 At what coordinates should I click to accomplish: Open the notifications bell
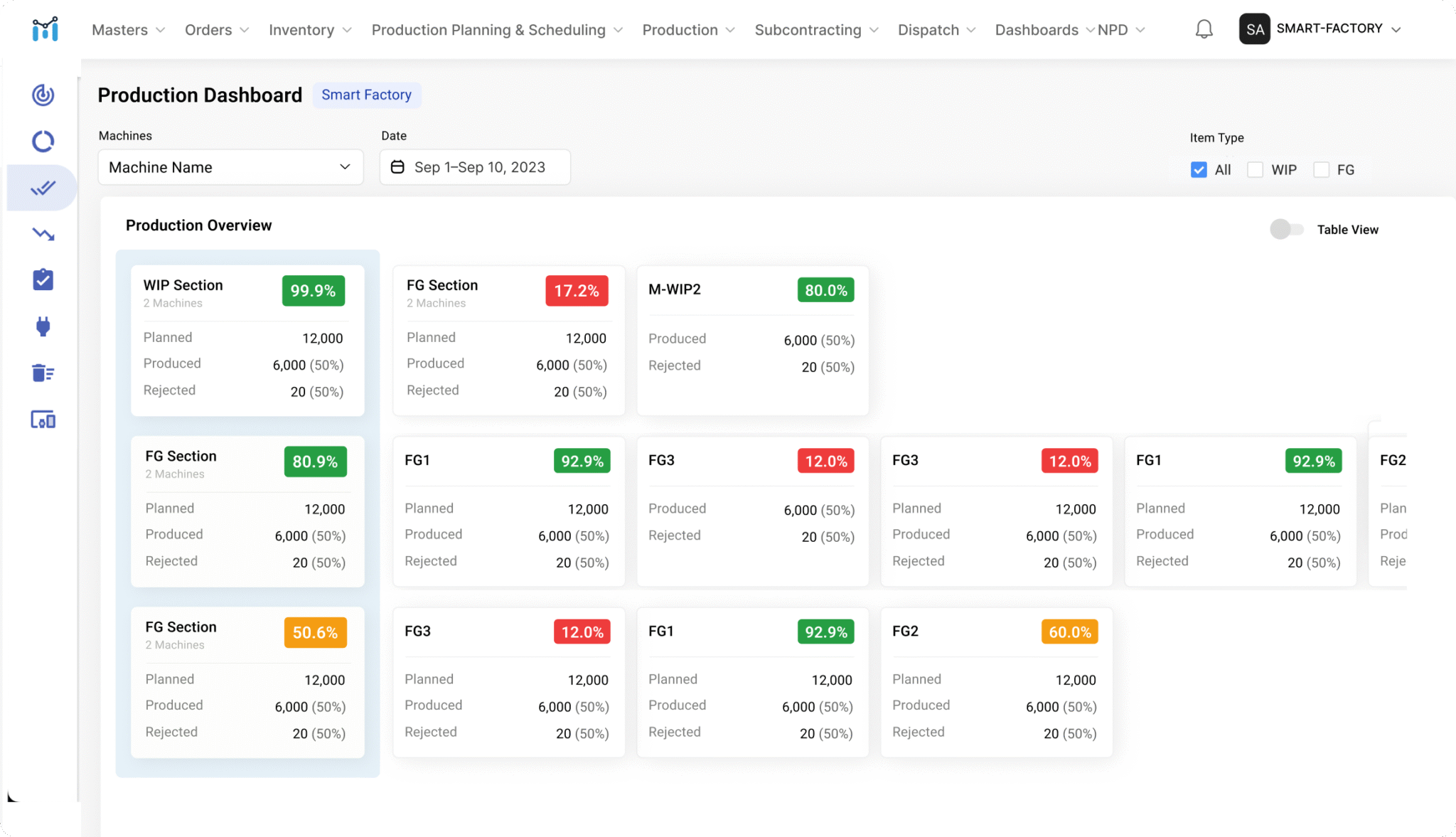tap(1204, 29)
